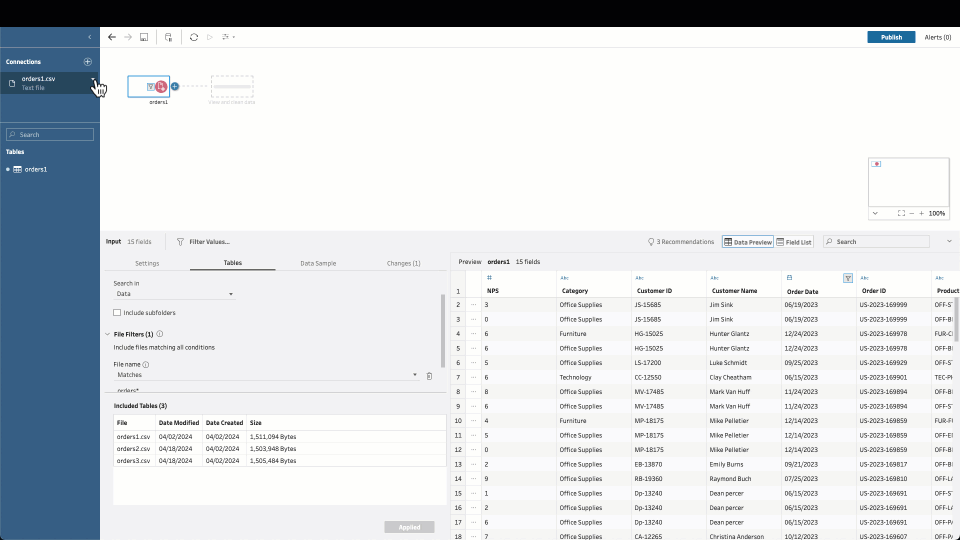This screenshot has width=960, height=540.
Task: Zoom out with the minus icon
Action: coord(912,213)
